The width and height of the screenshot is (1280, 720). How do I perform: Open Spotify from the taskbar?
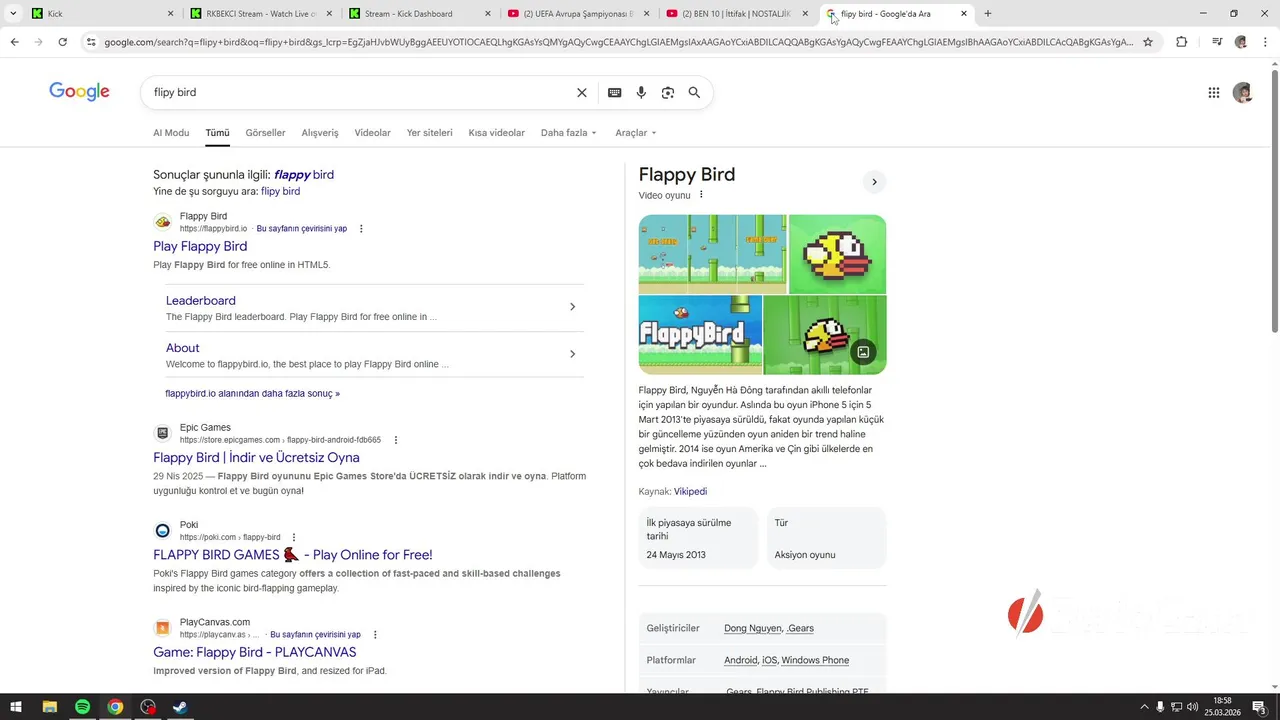click(x=82, y=707)
